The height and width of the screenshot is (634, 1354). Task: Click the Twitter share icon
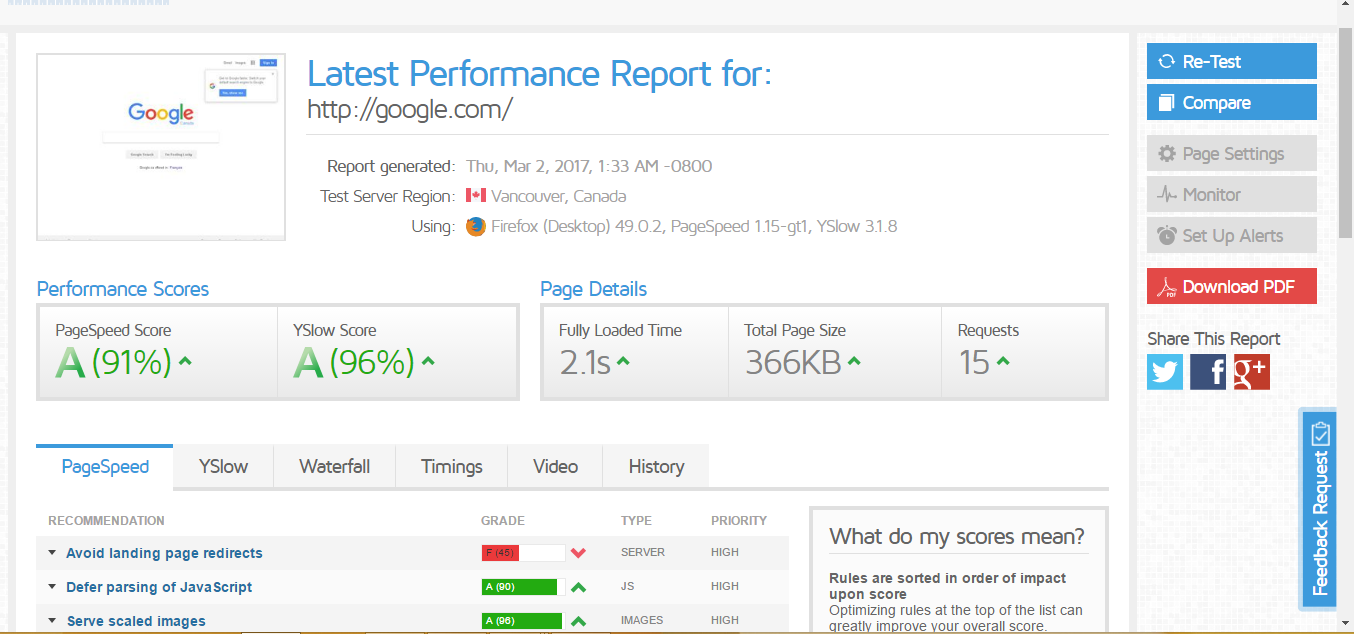pos(1165,372)
